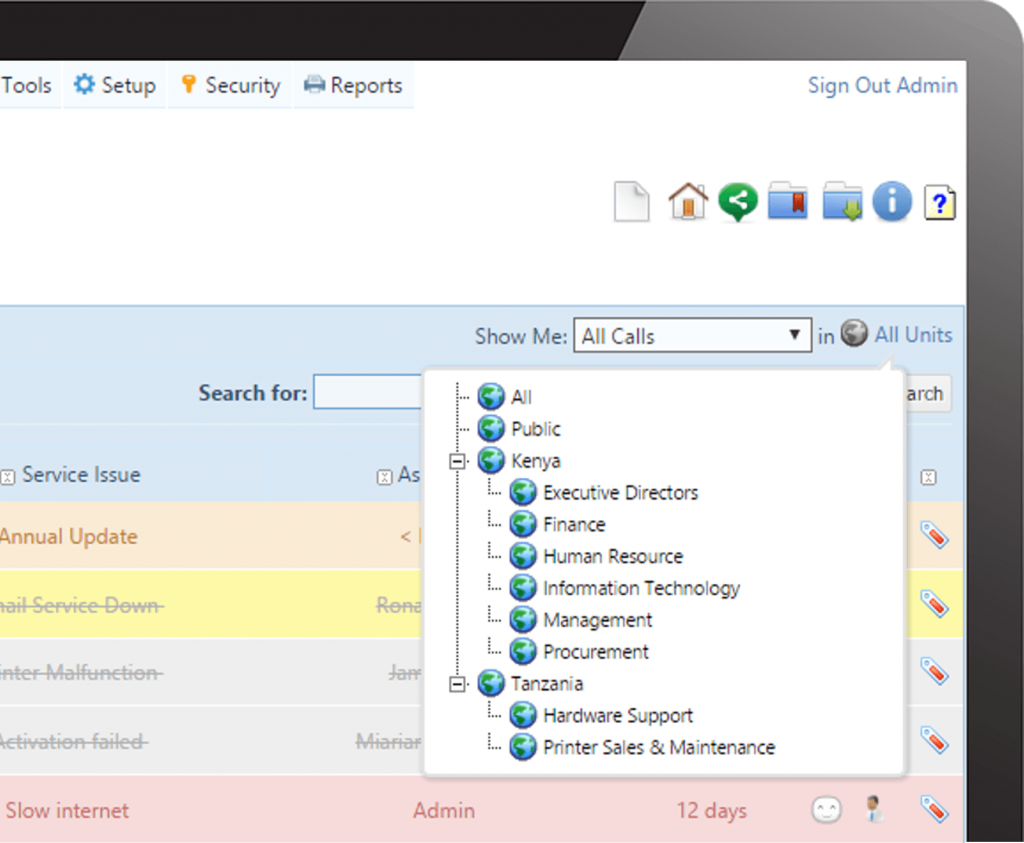1024x843 pixels.
Task: Click the question mark help icon
Action: [940, 202]
